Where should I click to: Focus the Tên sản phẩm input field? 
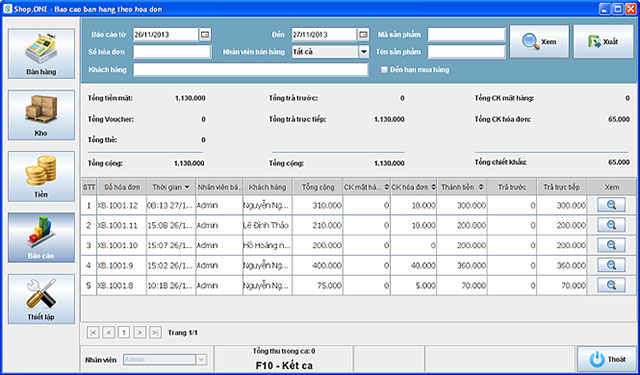click(466, 52)
